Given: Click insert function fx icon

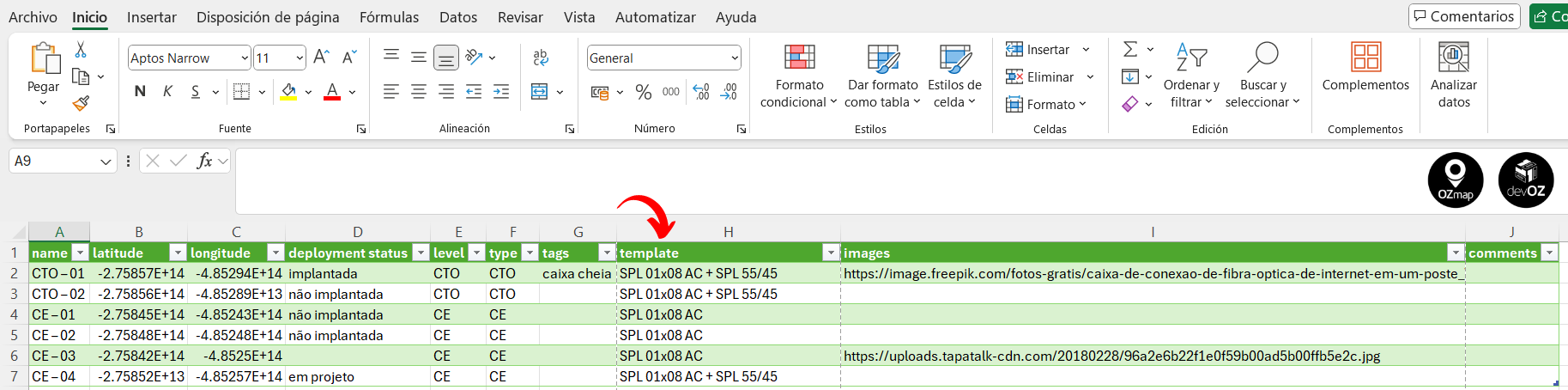Looking at the screenshot, I should coord(204,161).
